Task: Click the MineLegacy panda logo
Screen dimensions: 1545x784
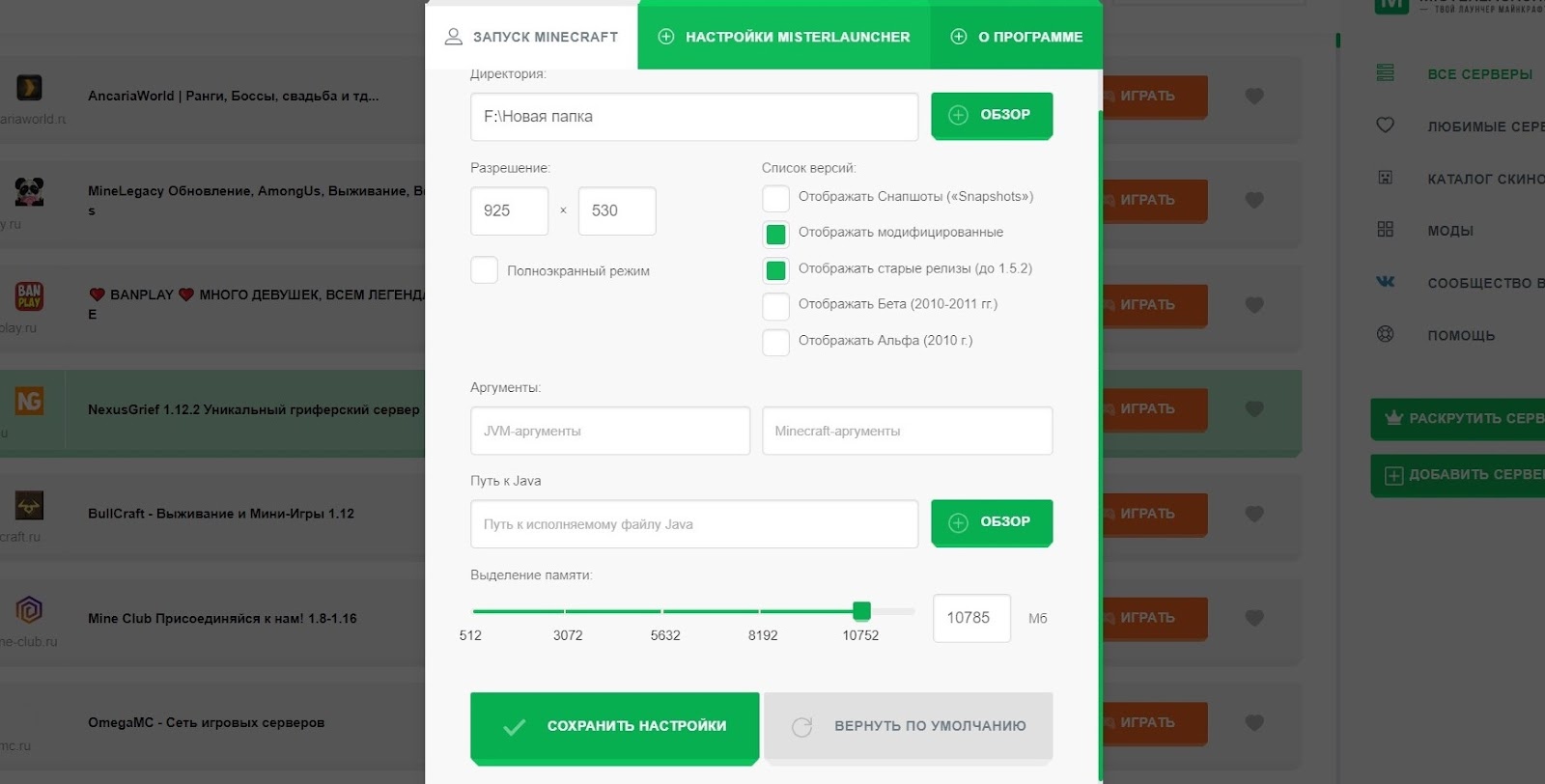Action: [29, 191]
